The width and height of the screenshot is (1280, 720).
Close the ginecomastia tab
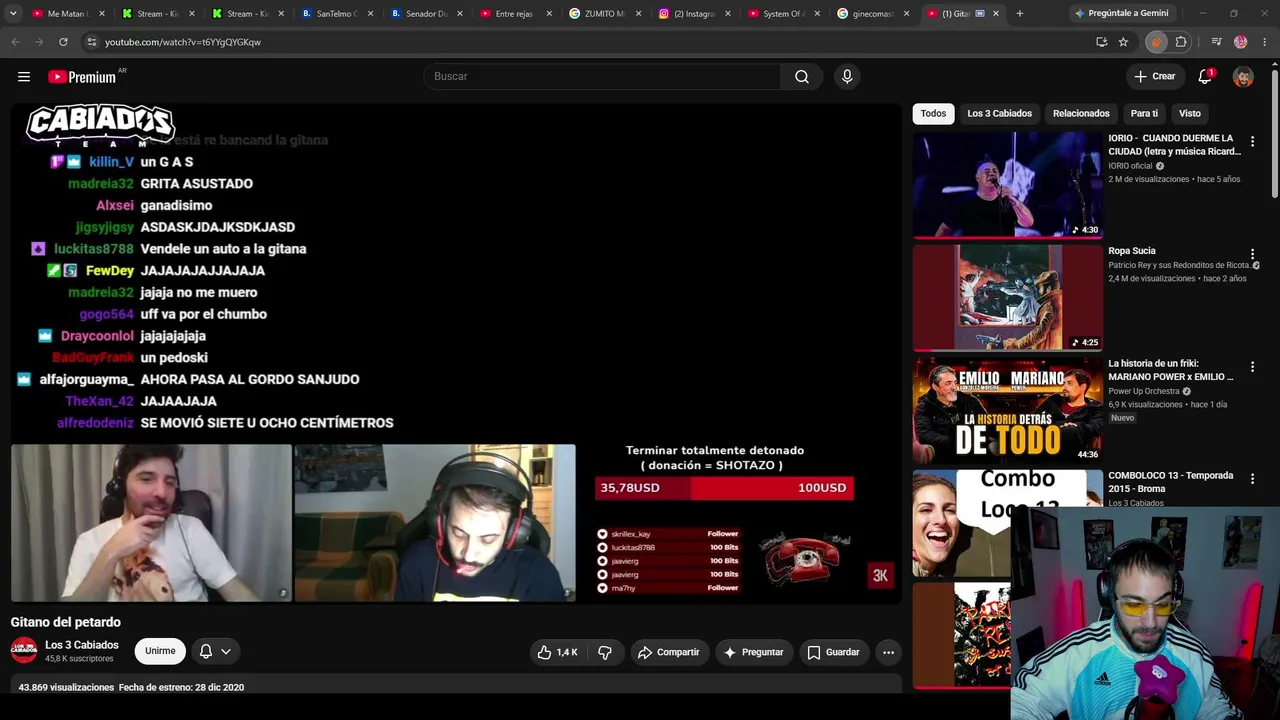(x=906, y=14)
